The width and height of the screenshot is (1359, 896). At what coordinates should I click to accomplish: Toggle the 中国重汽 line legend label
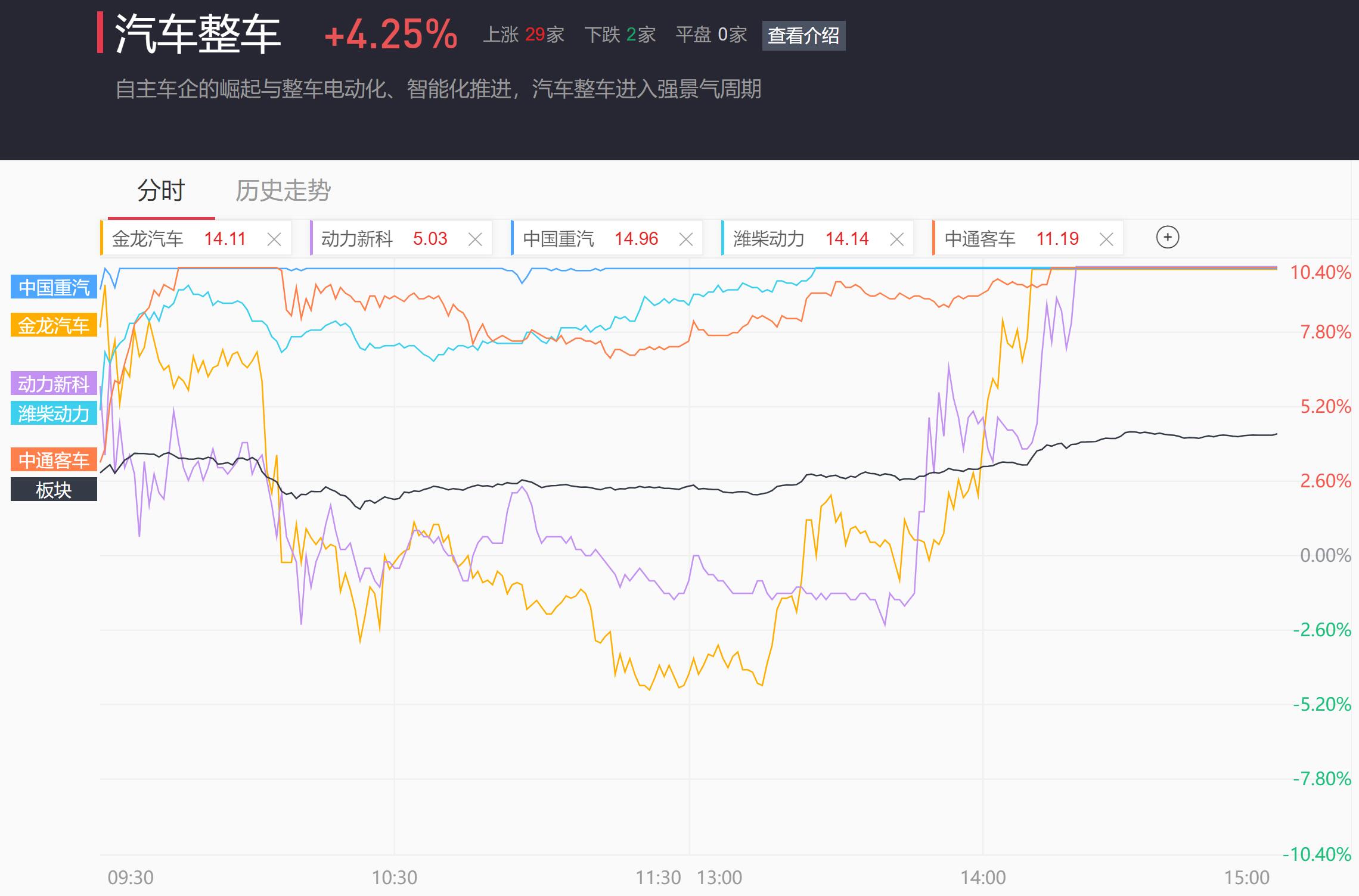(x=54, y=287)
